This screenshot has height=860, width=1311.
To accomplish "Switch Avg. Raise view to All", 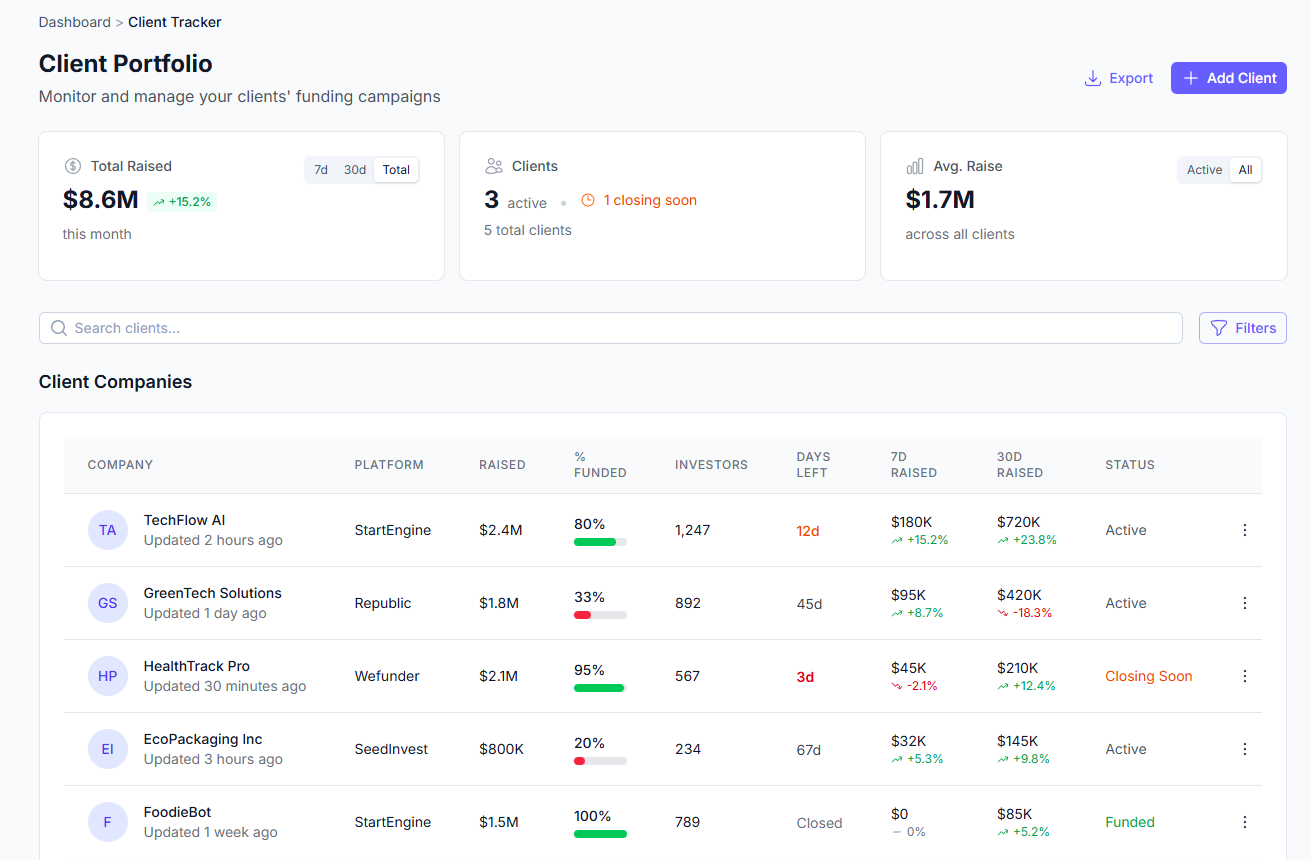I will (x=1246, y=169).
